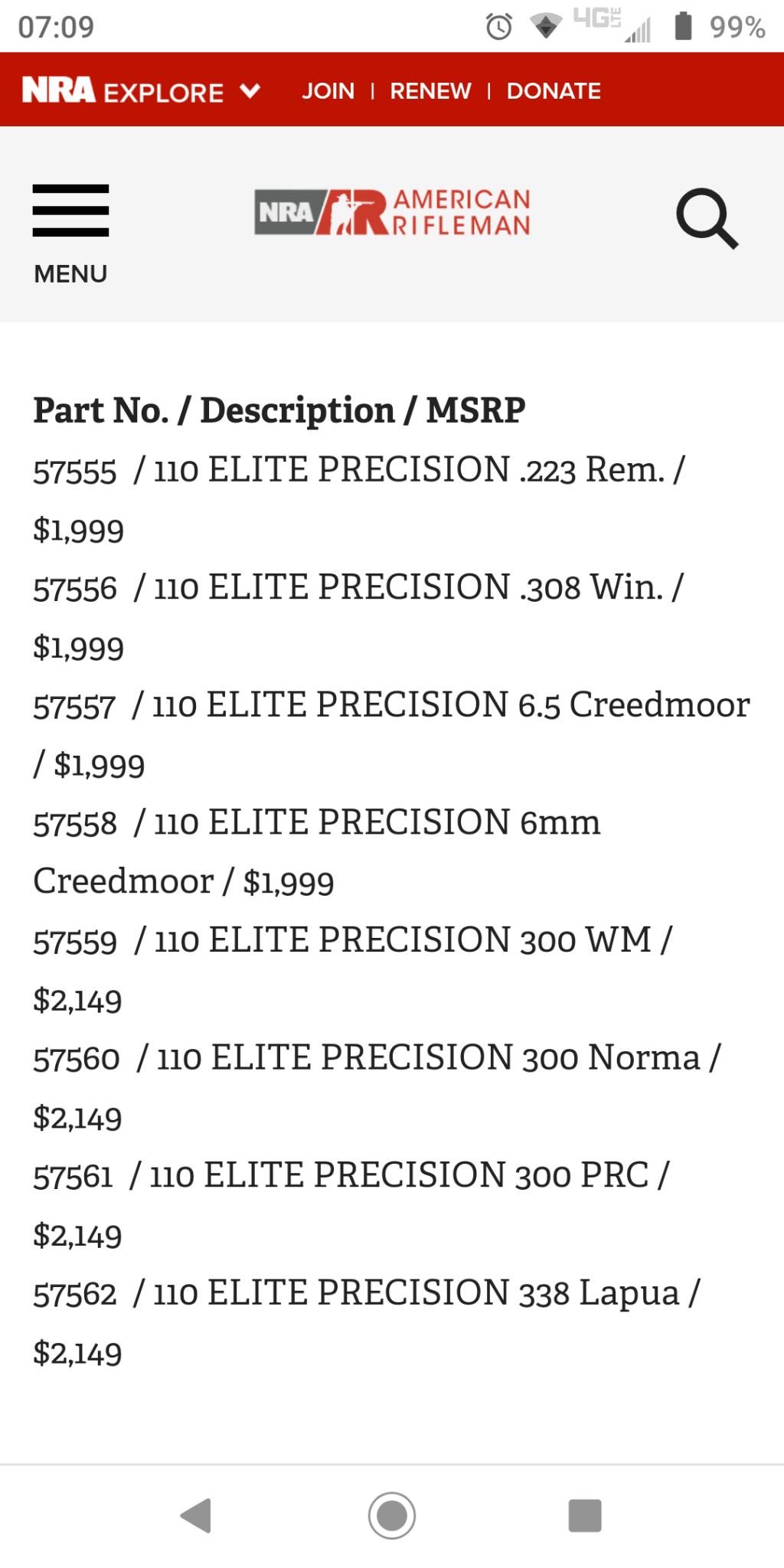Expand the NRA EXPLORE chevron dropdown
This screenshot has height=1568, width=784.
click(250, 91)
